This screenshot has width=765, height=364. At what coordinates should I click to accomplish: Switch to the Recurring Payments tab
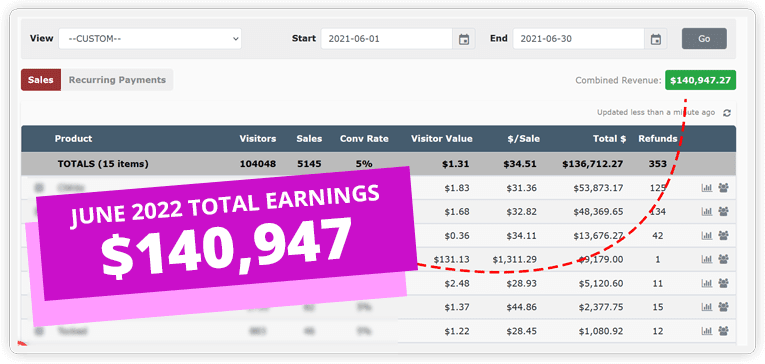coord(117,80)
